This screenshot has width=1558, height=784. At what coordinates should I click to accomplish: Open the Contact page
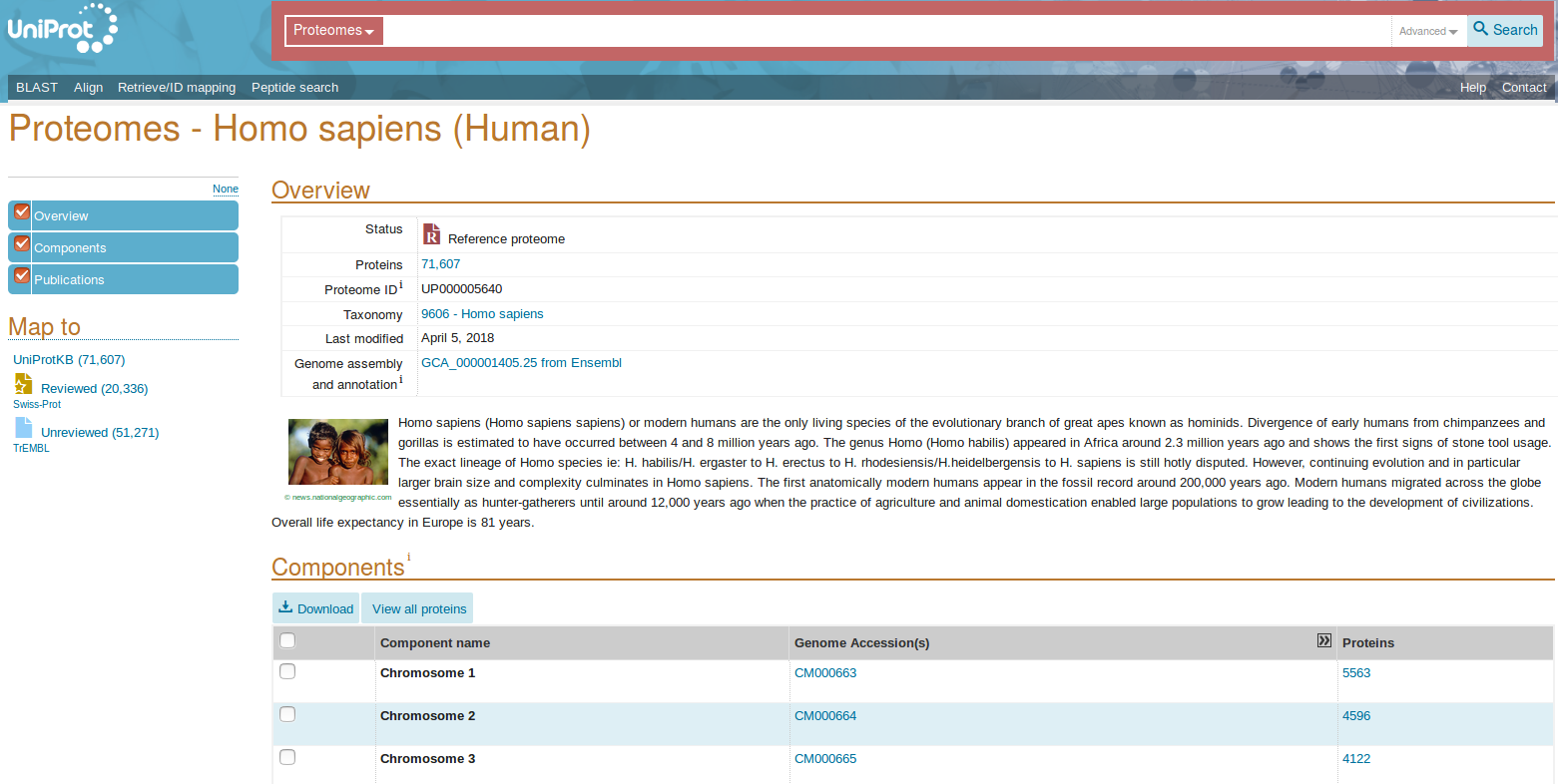[x=1524, y=88]
